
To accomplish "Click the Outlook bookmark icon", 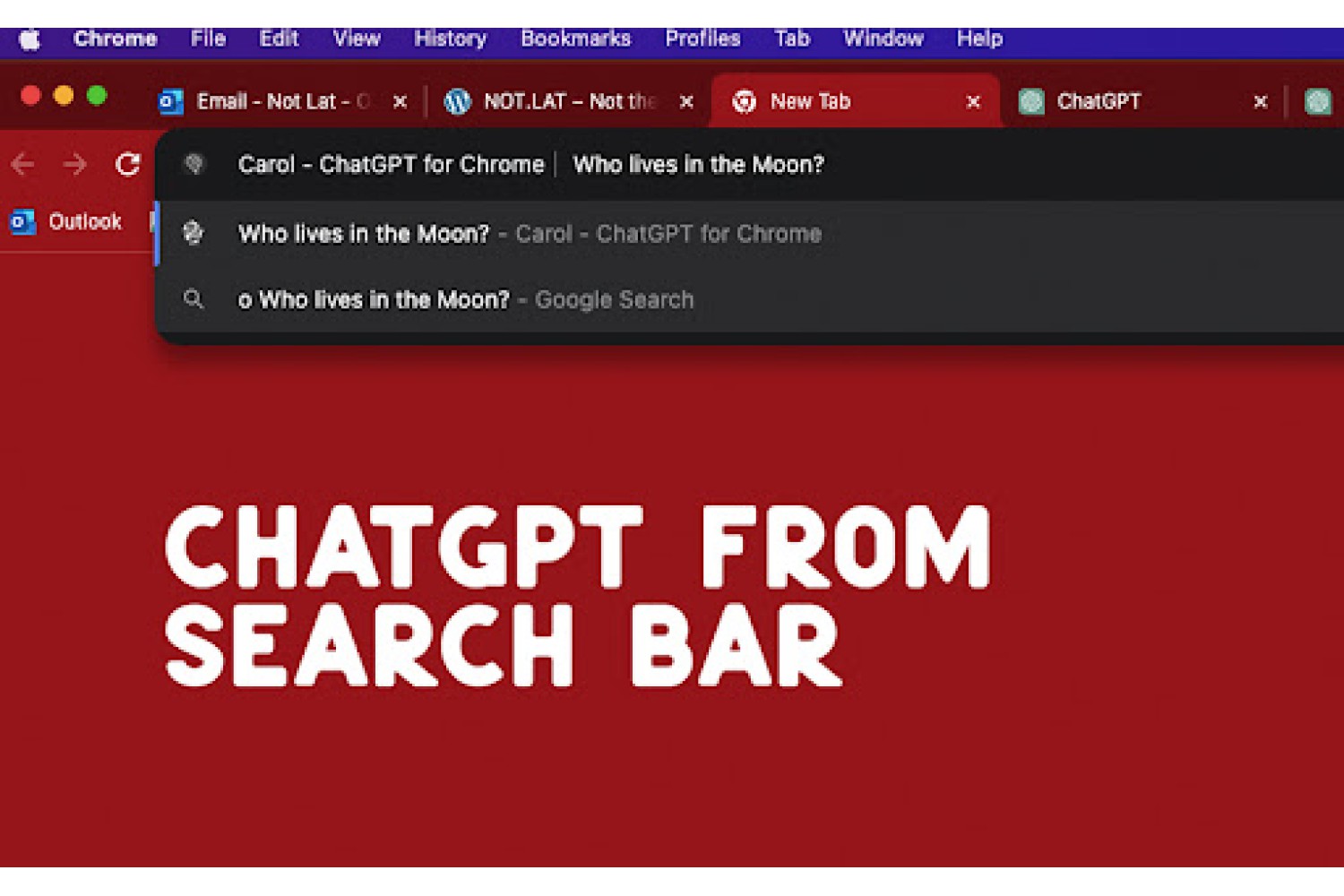I will 22,221.
